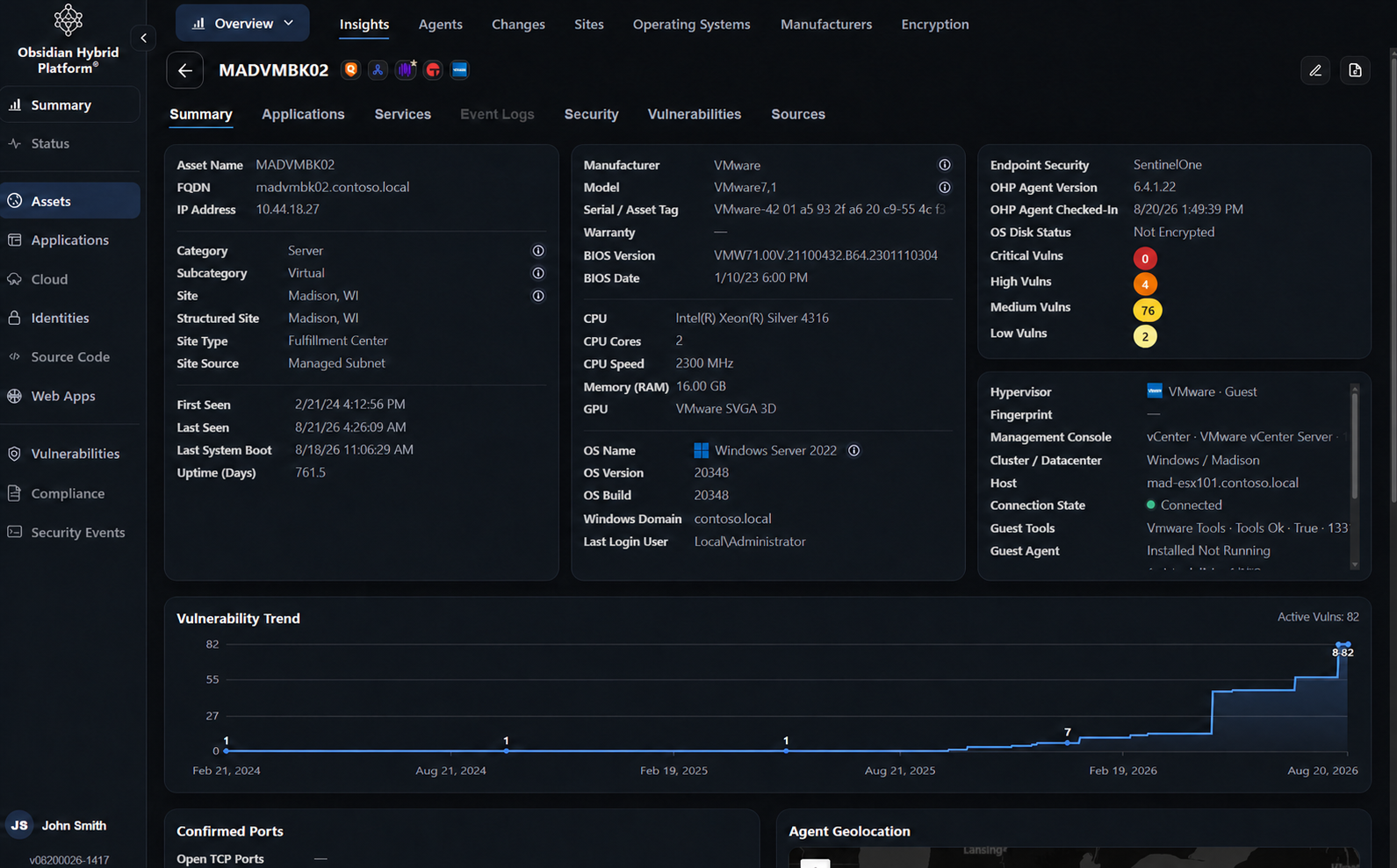Click the 7 data point on trend

[x=1068, y=742]
